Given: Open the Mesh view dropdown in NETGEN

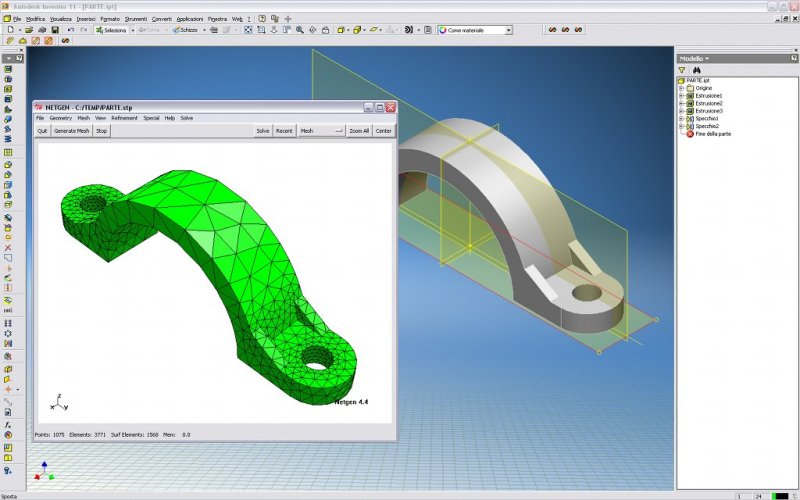Looking at the screenshot, I should click(x=321, y=131).
